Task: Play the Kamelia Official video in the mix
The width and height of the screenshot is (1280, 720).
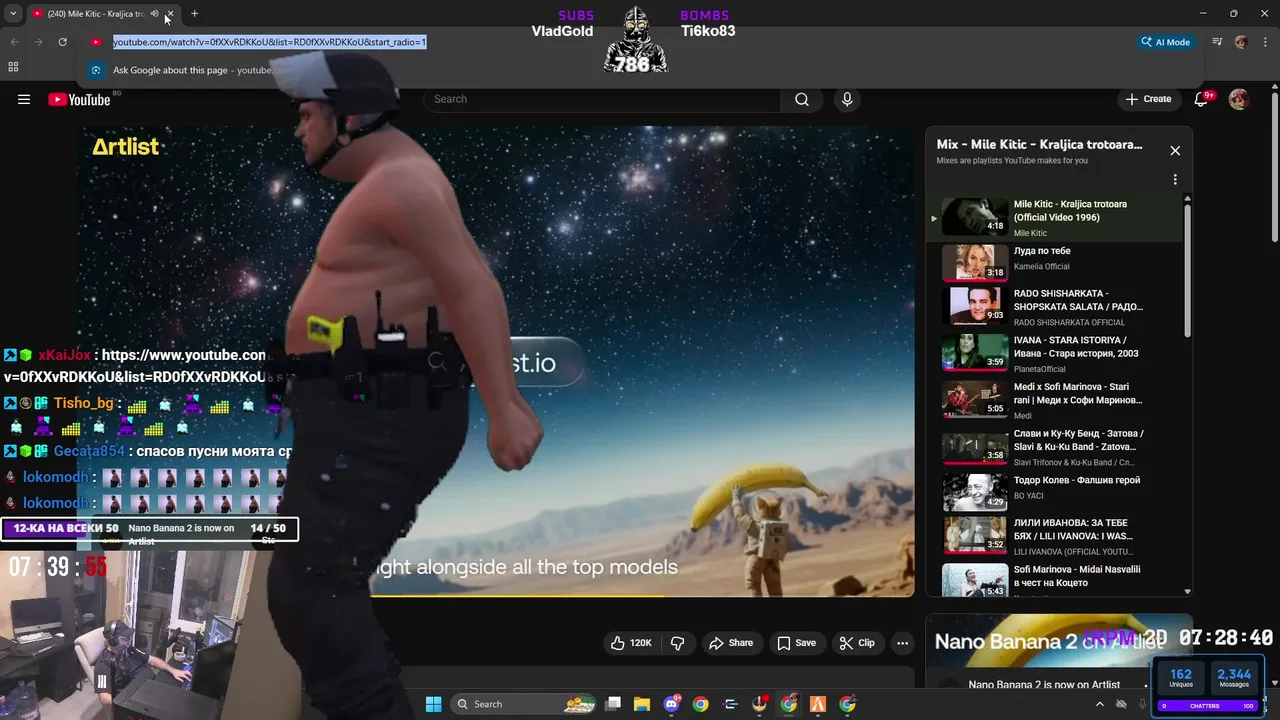Action: pos(1055,262)
